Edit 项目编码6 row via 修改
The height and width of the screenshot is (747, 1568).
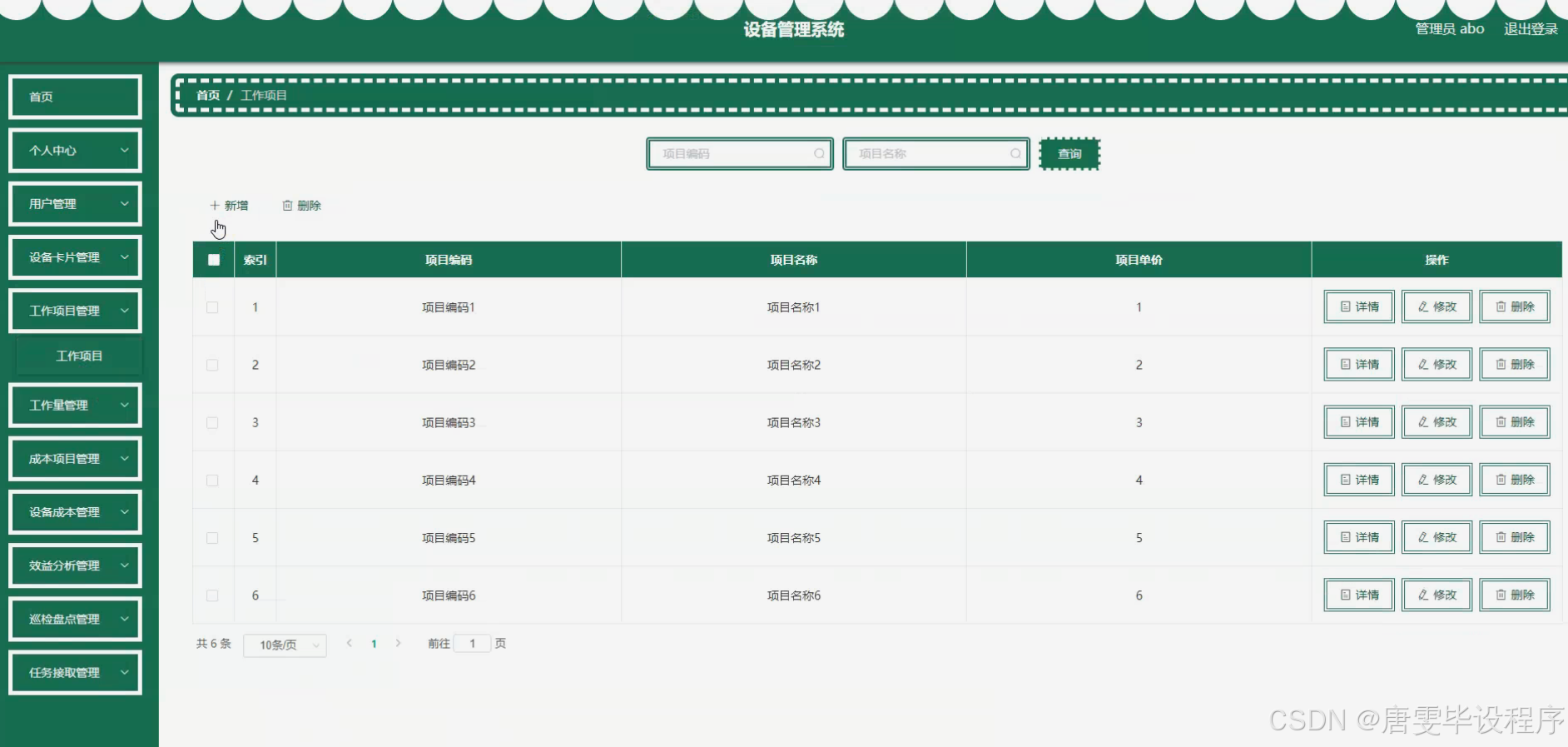1437,595
